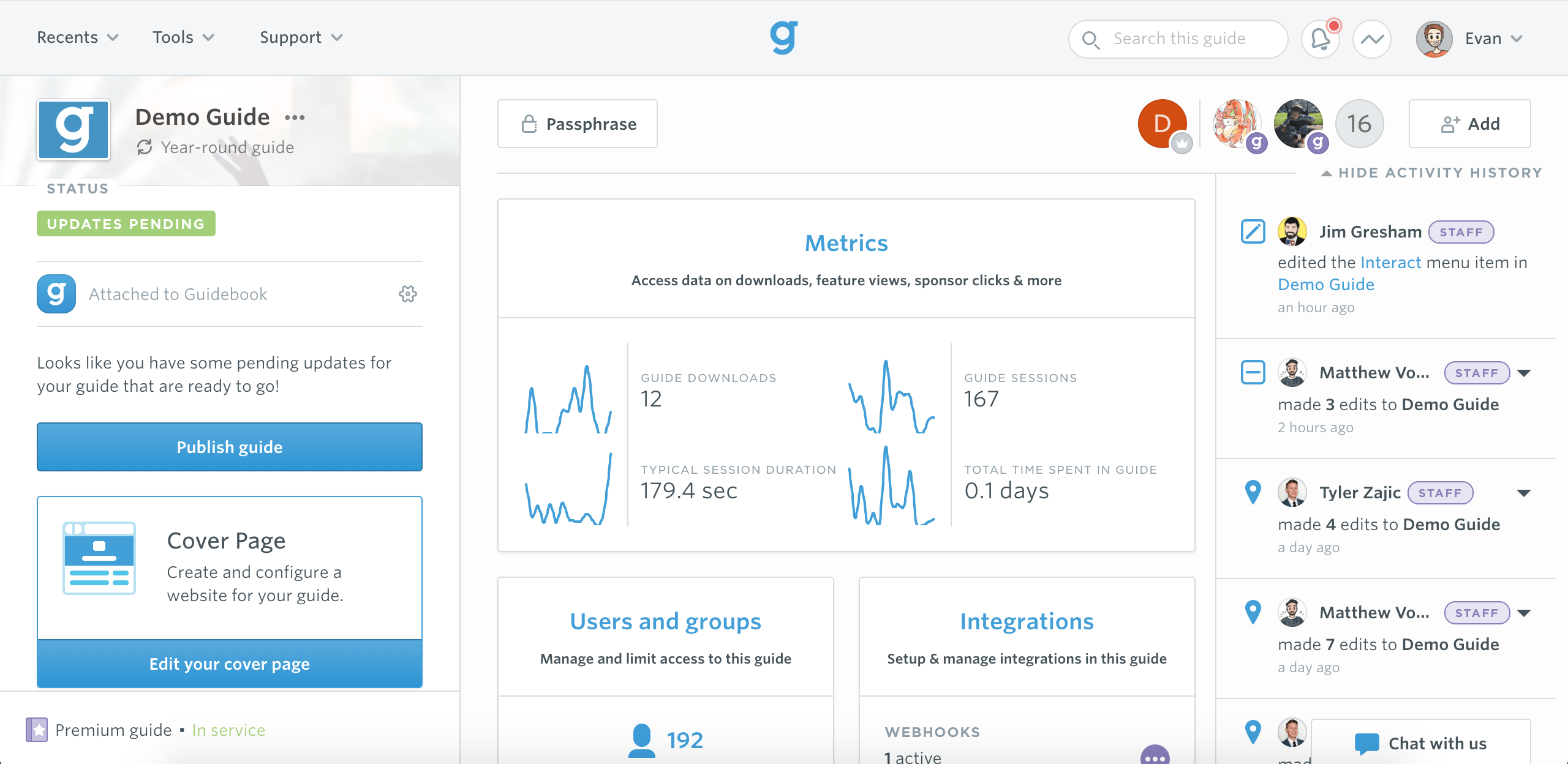Click the Demo Guide three-dots menu
This screenshot has height=764, width=1568.
point(295,118)
